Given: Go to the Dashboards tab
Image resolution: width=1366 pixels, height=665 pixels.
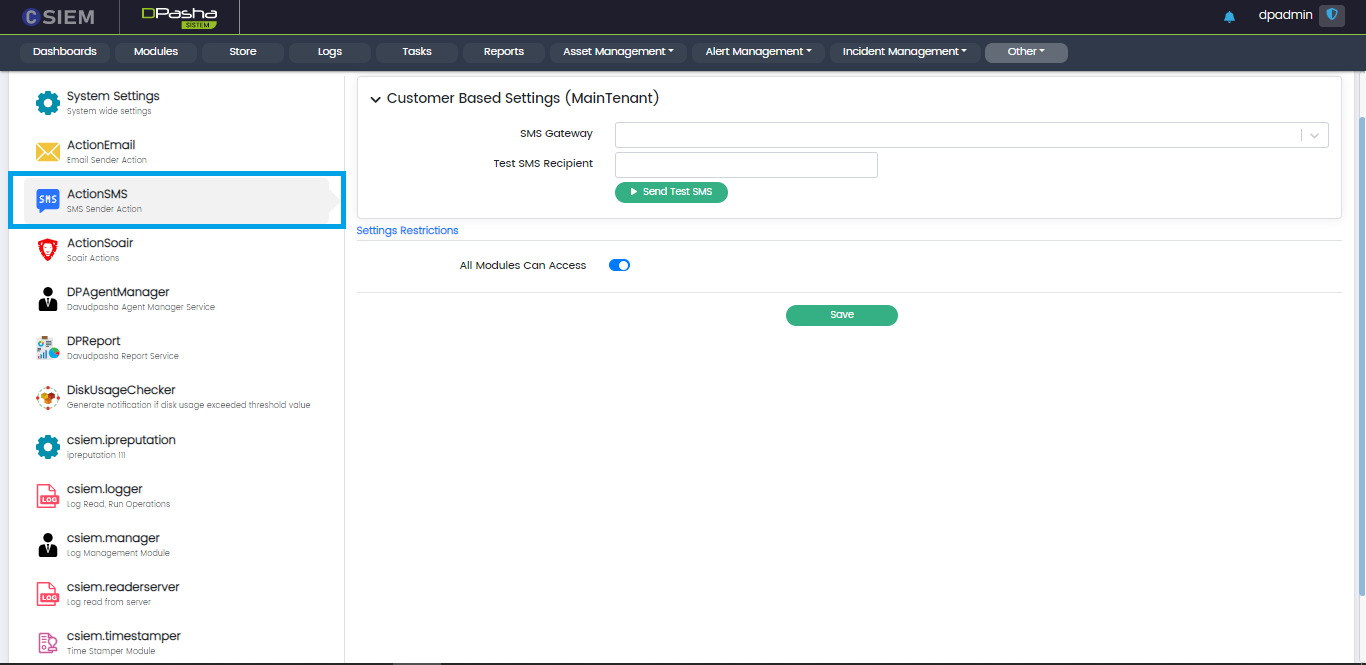Looking at the screenshot, I should tap(65, 52).
